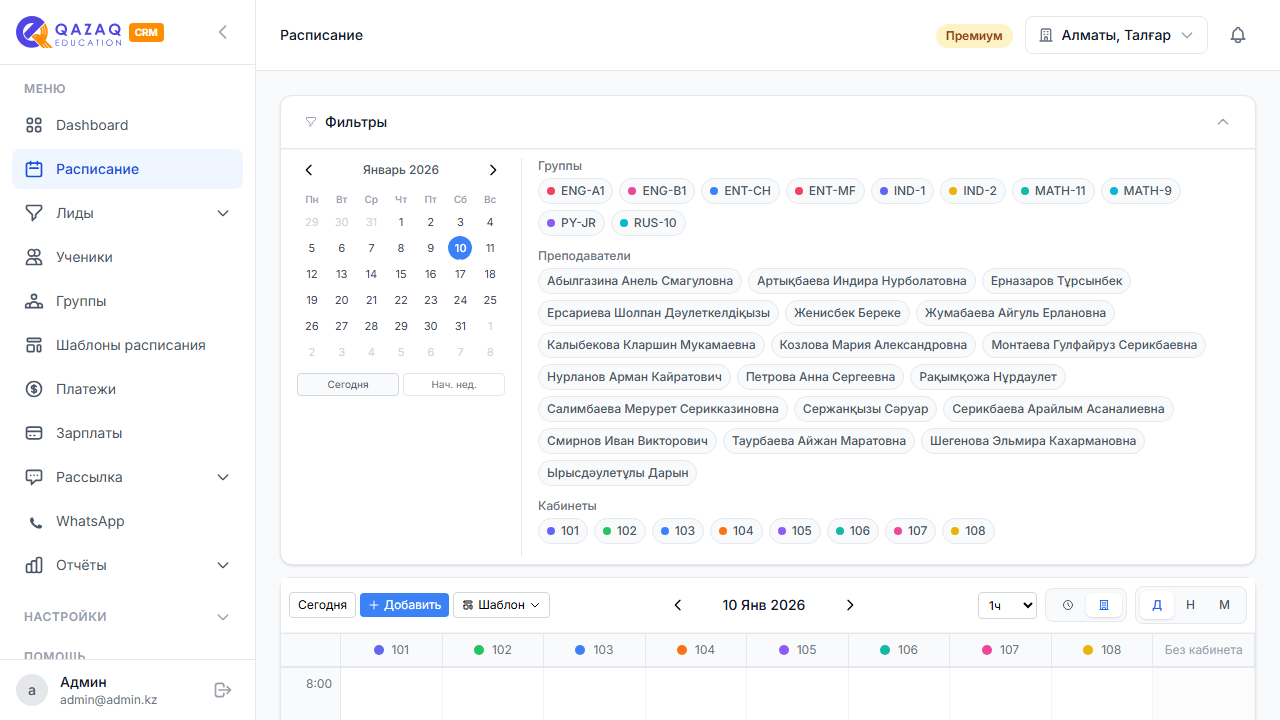1280x720 pixels.
Task: Select date 15 in January calendar
Action: 401,274
